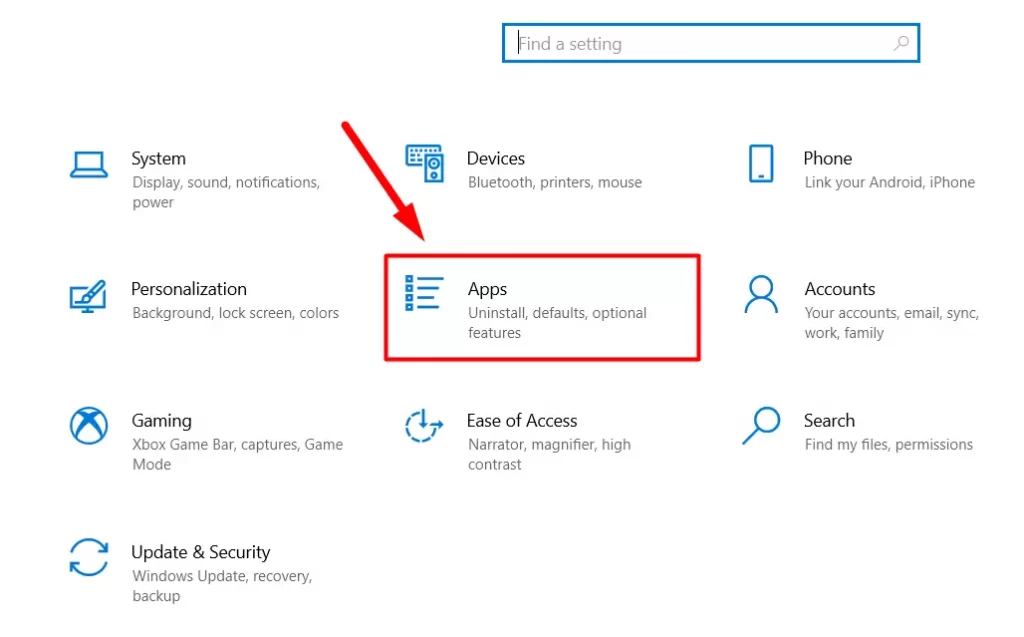Open the Update & Security title
The image size is (1024, 637).
pos(200,553)
